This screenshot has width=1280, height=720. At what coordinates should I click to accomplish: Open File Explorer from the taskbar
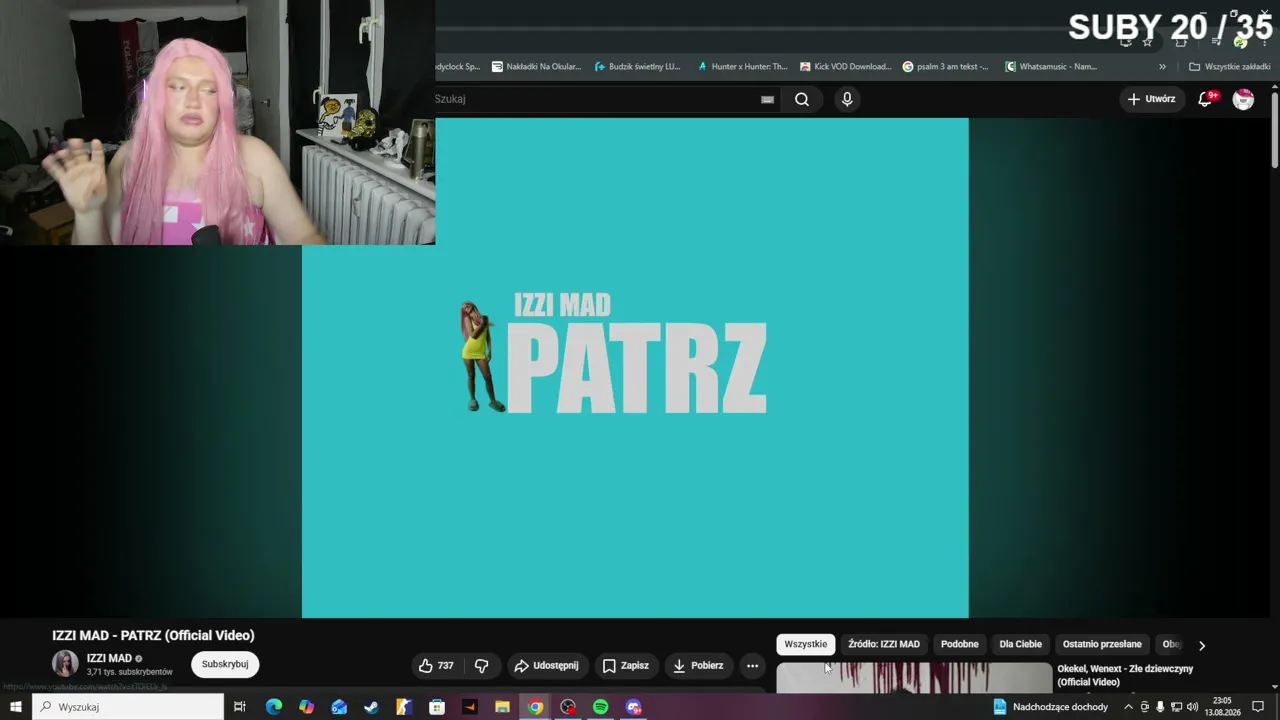click(x=502, y=707)
